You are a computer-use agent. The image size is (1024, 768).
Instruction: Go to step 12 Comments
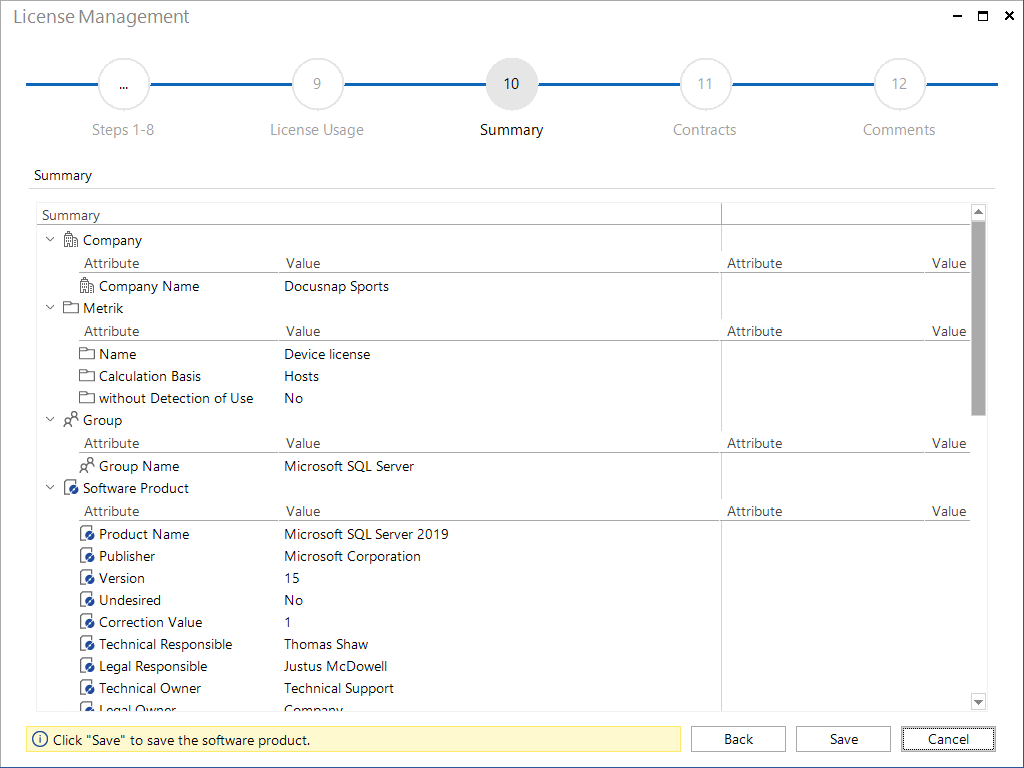[899, 84]
